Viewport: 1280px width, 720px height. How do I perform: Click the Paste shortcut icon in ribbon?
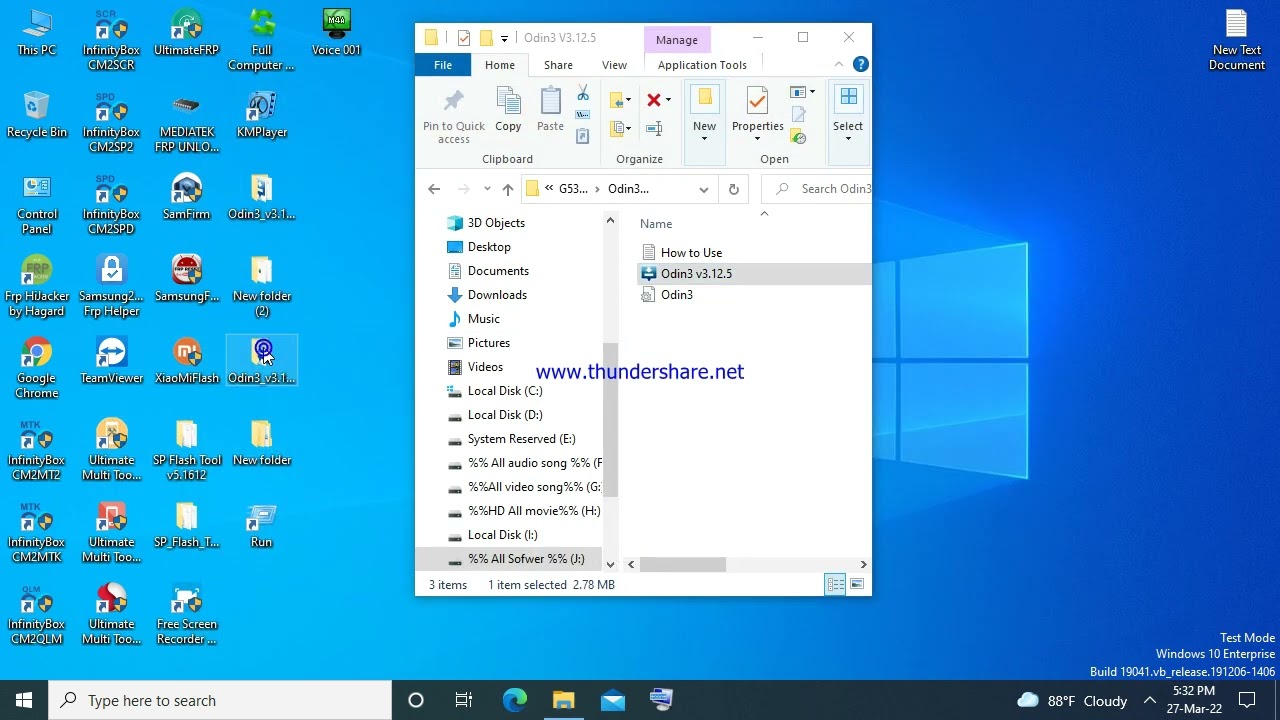click(x=583, y=136)
